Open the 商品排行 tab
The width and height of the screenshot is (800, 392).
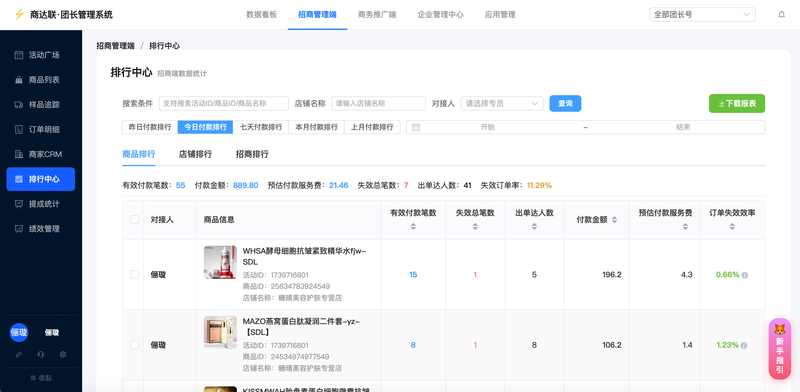[139, 154]
